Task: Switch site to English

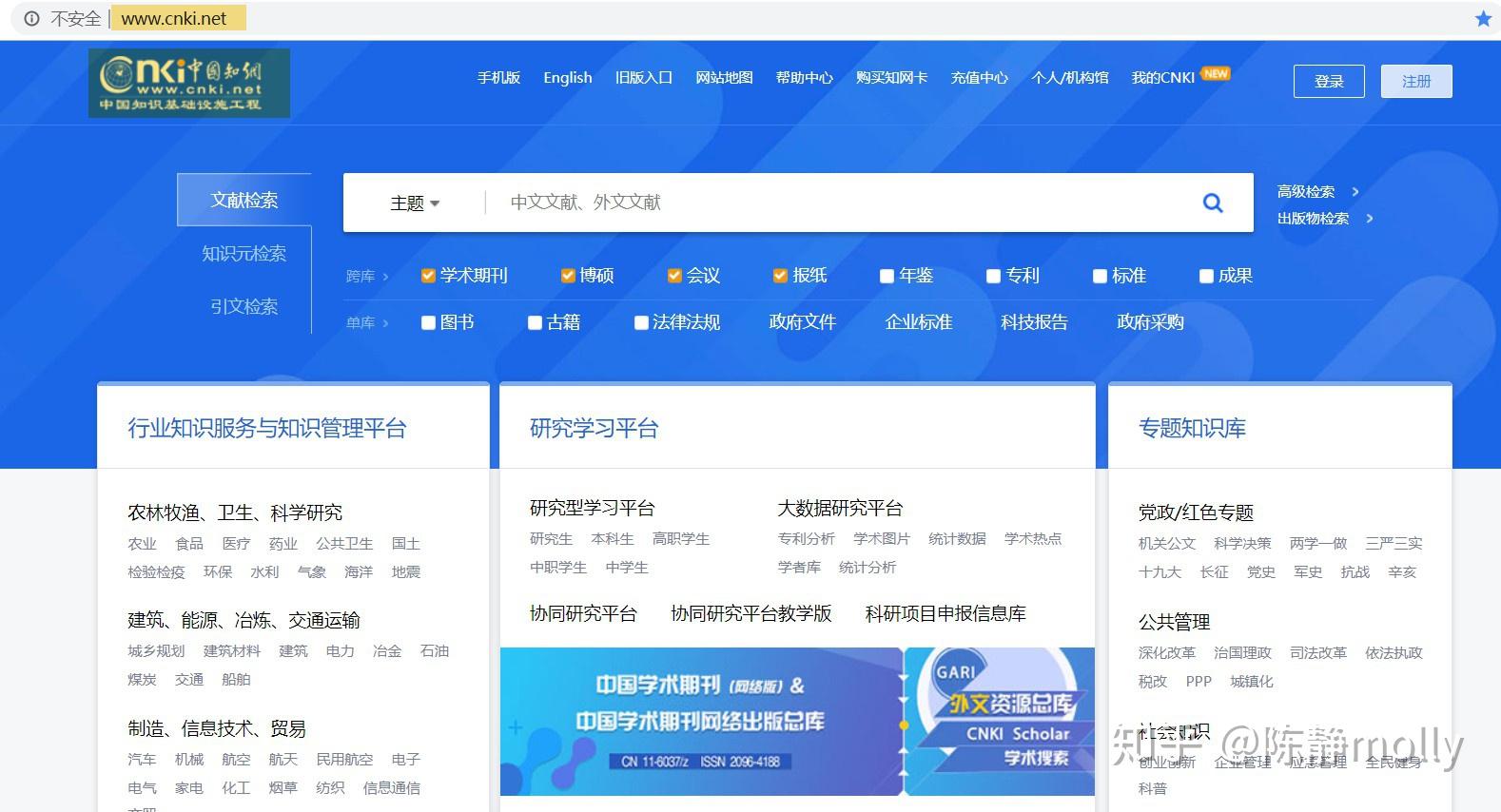Action: point(568,78)
